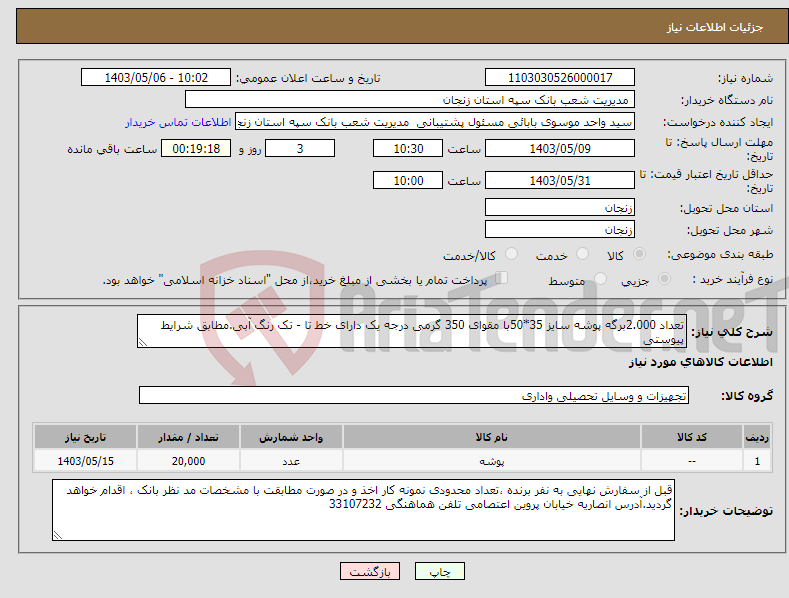Click the استان محل تحویل label
The width and height of the screenshot is (789, 598).
click(726, 208)
